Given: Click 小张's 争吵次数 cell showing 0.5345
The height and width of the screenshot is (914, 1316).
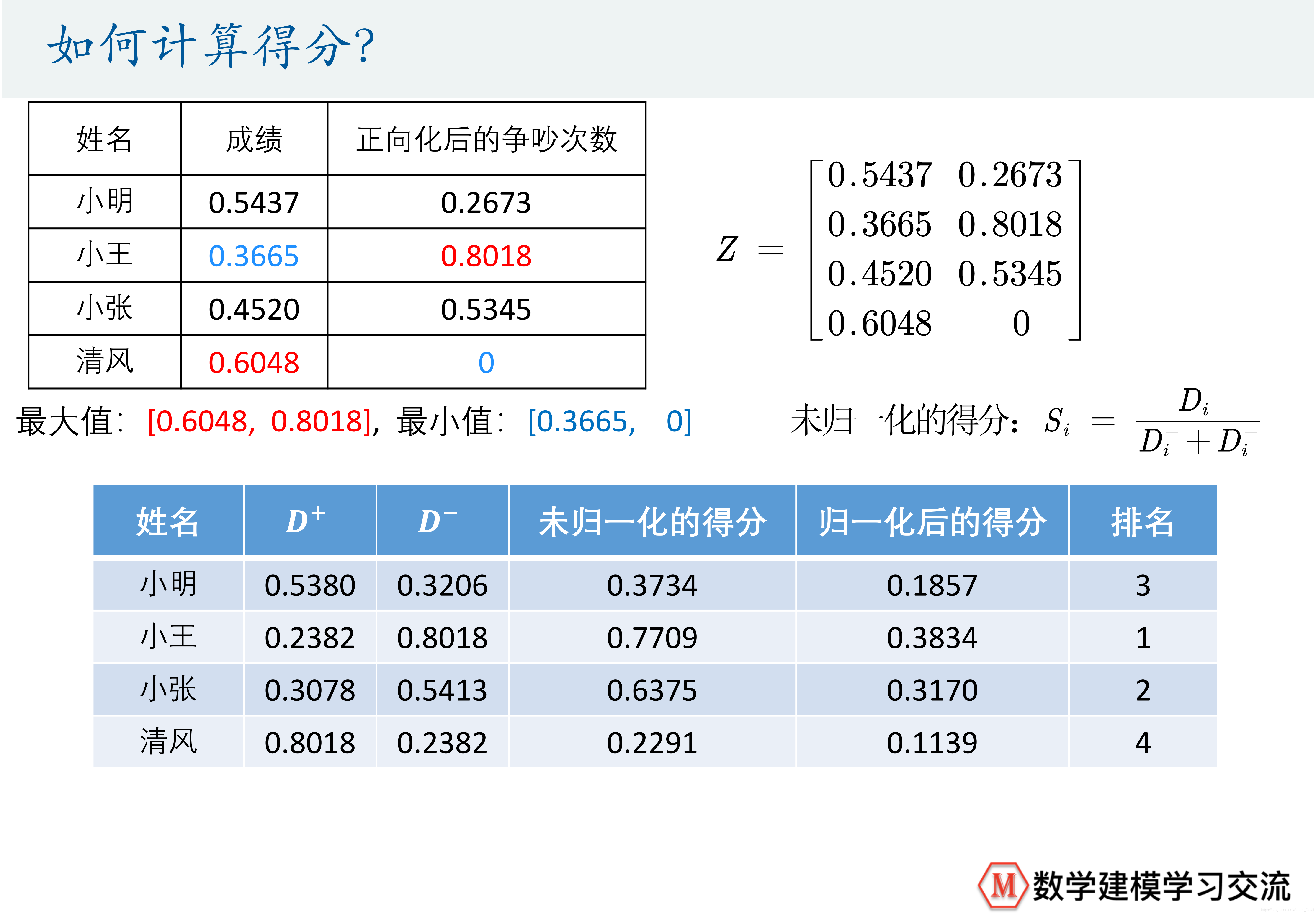Looking at the screenshot, I should point(486,309).
